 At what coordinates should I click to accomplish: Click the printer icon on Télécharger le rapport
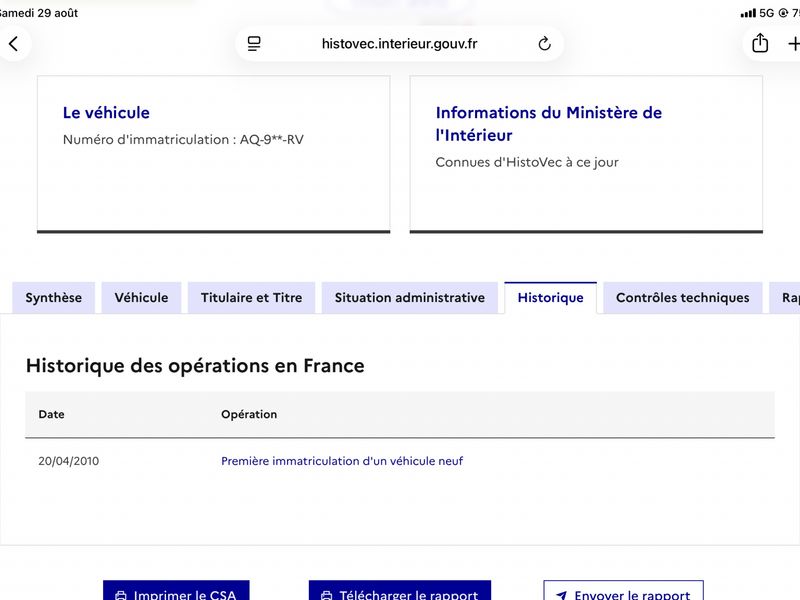[x=327, y=595]
